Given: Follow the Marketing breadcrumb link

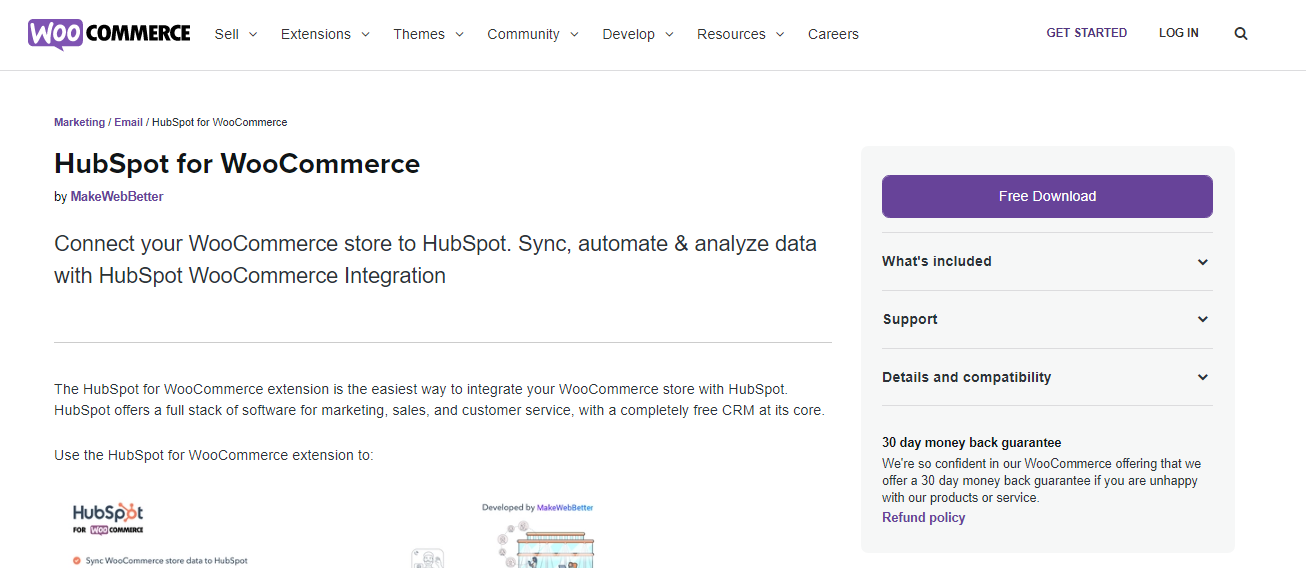Looking at the screenshot, I should [79, 122].
